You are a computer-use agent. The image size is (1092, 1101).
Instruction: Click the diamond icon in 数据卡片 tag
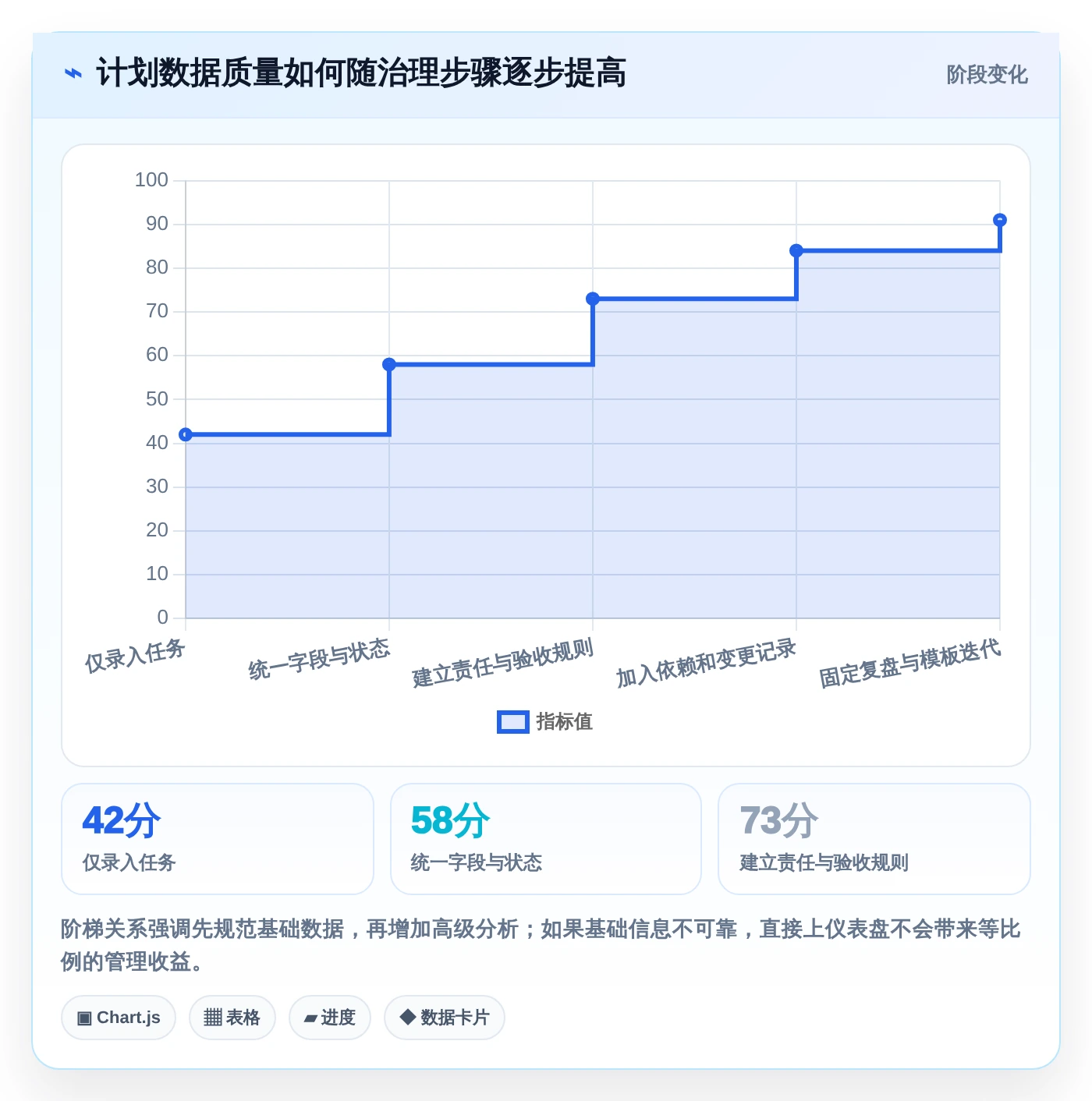click(x=407, y=1017)
